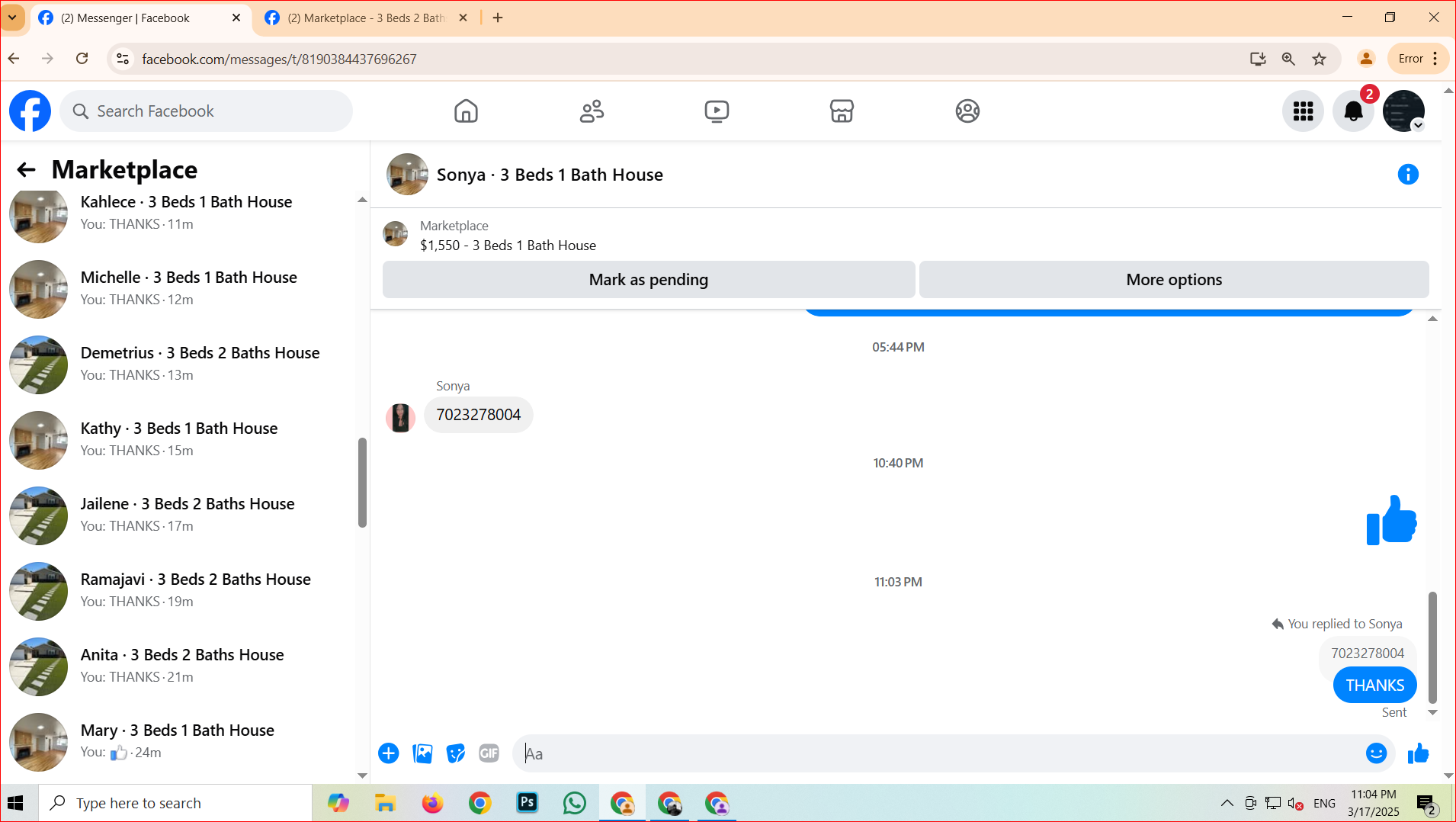The width and height of the screenshot is (1456, 822).
Task: Open Chrome zoom control in address bar
Action: 1288,59
